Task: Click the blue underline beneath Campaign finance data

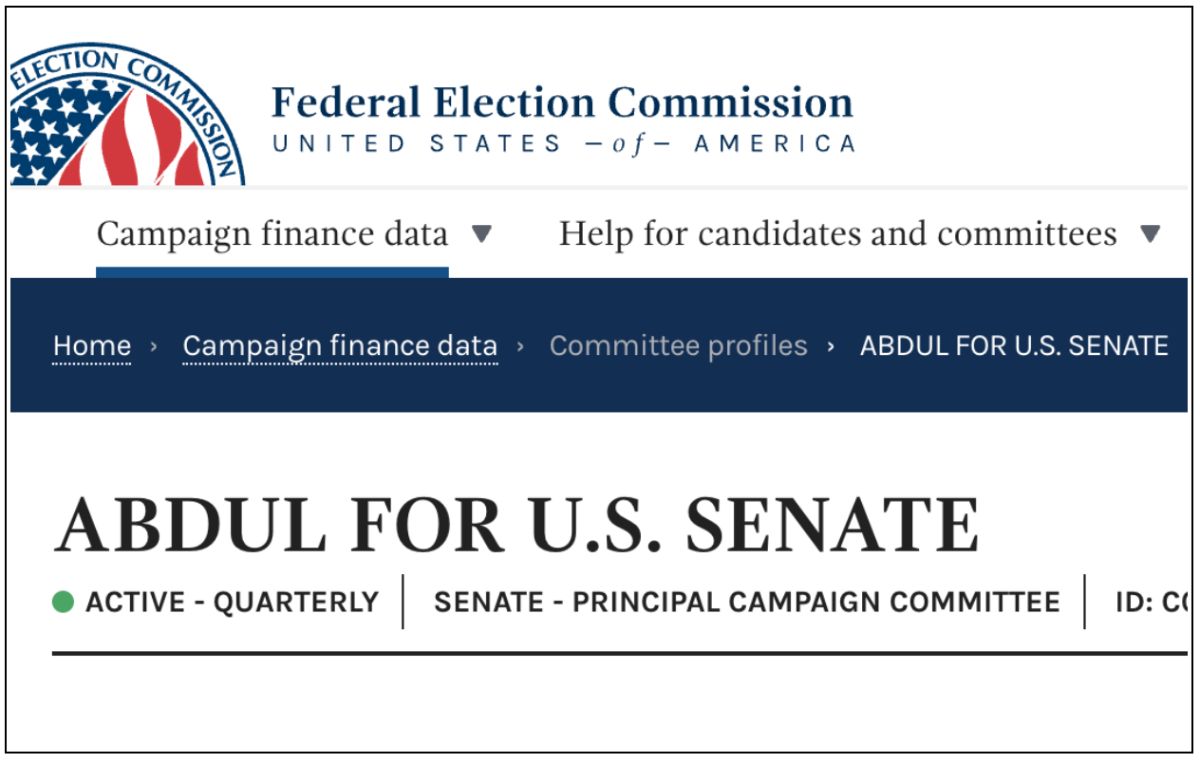Action: pyautogui.click(x=271, y=269)
